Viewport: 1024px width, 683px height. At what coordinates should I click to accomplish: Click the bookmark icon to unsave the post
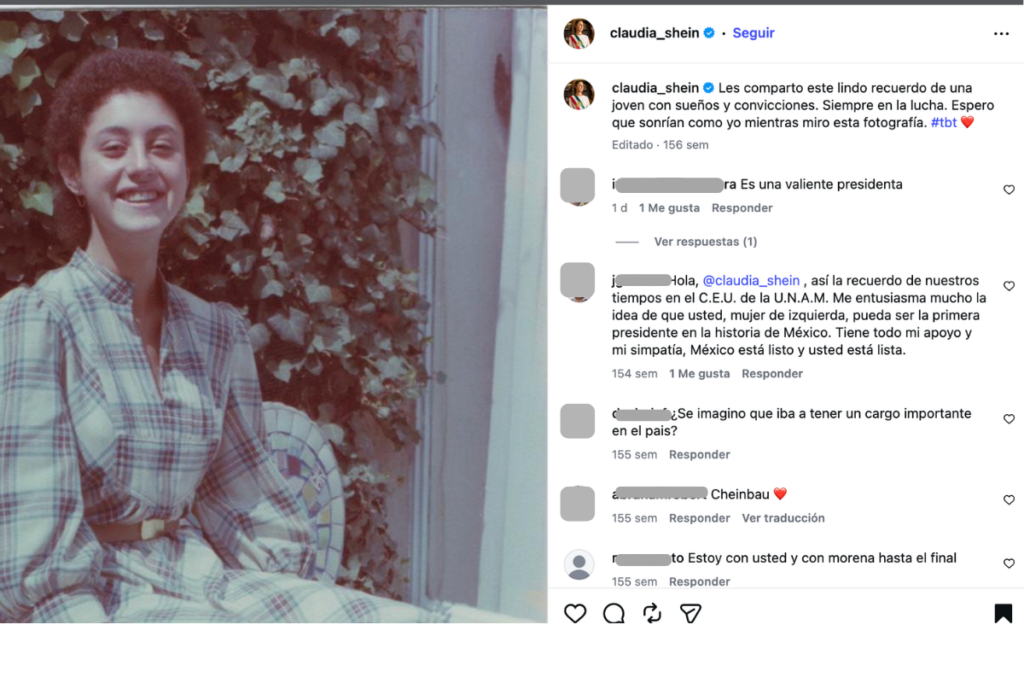1003,613
